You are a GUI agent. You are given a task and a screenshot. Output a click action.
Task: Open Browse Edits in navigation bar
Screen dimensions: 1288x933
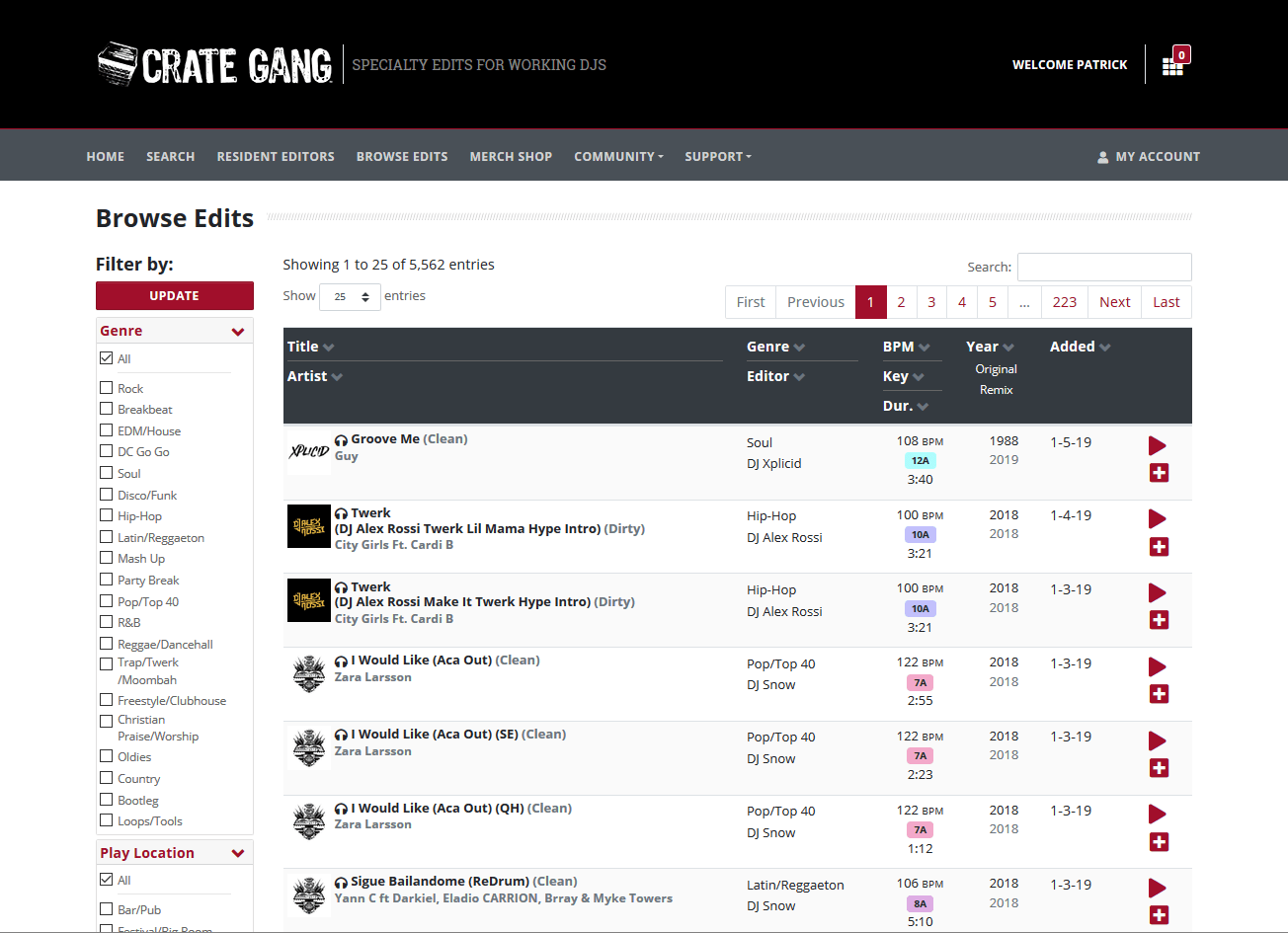click(402, 157)
